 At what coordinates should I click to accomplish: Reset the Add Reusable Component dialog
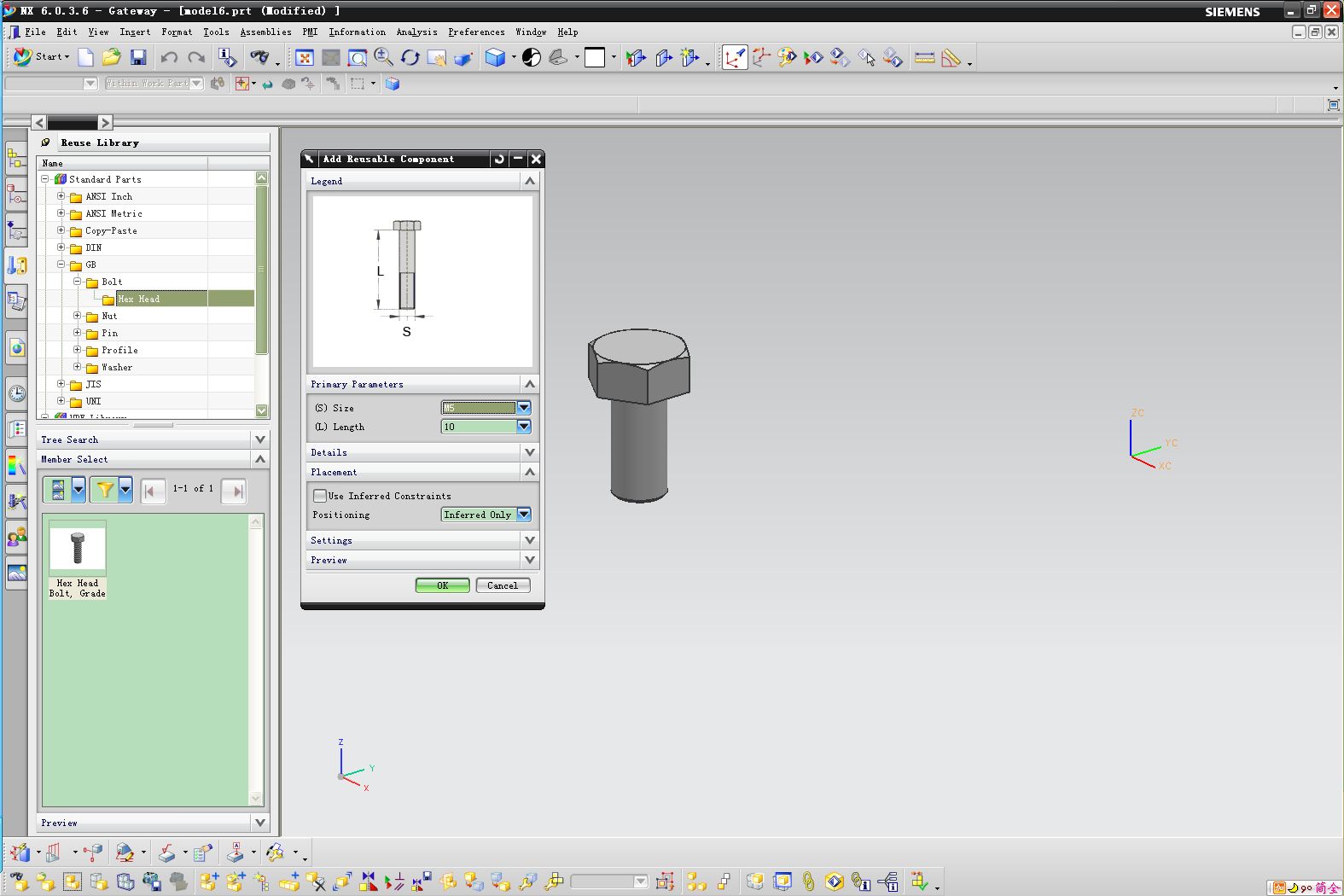(499, 159)
